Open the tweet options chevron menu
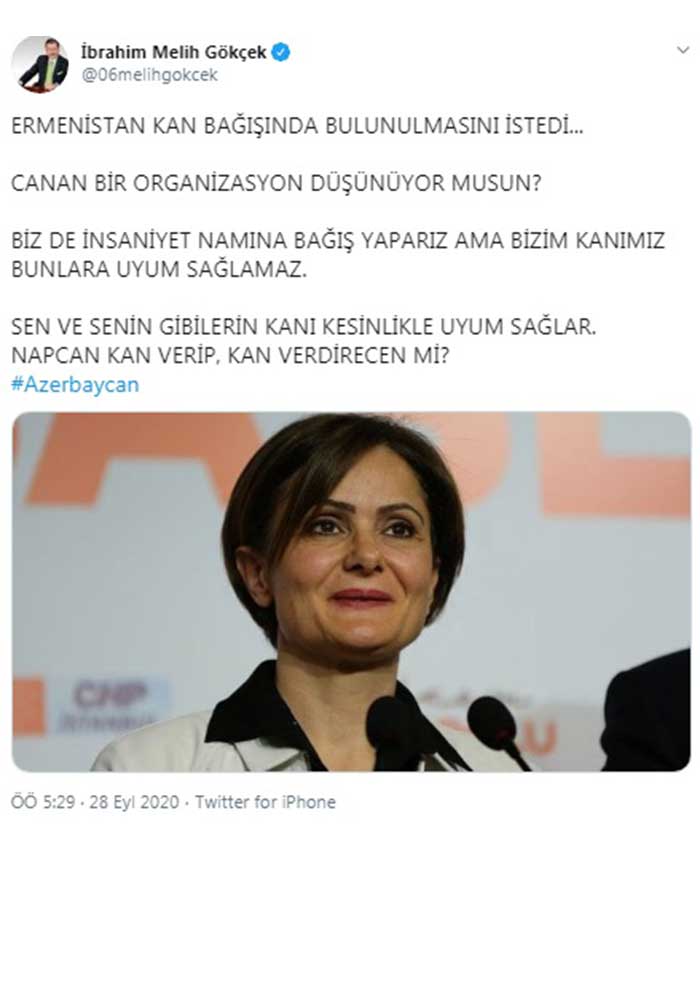The height and width of the screenshot is (1000, 700). point(683,50)
